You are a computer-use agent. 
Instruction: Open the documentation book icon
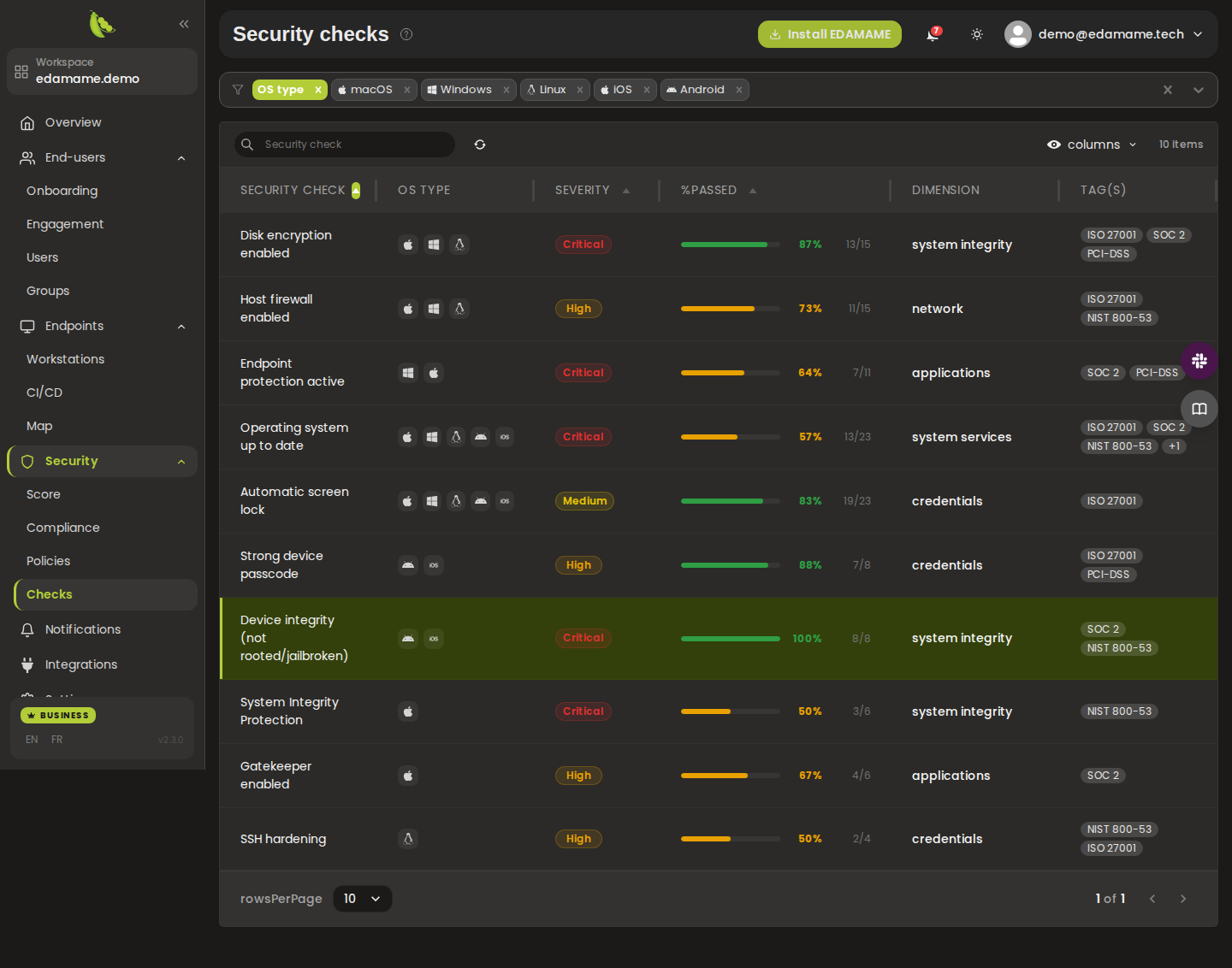click(x=1199, y=409)
